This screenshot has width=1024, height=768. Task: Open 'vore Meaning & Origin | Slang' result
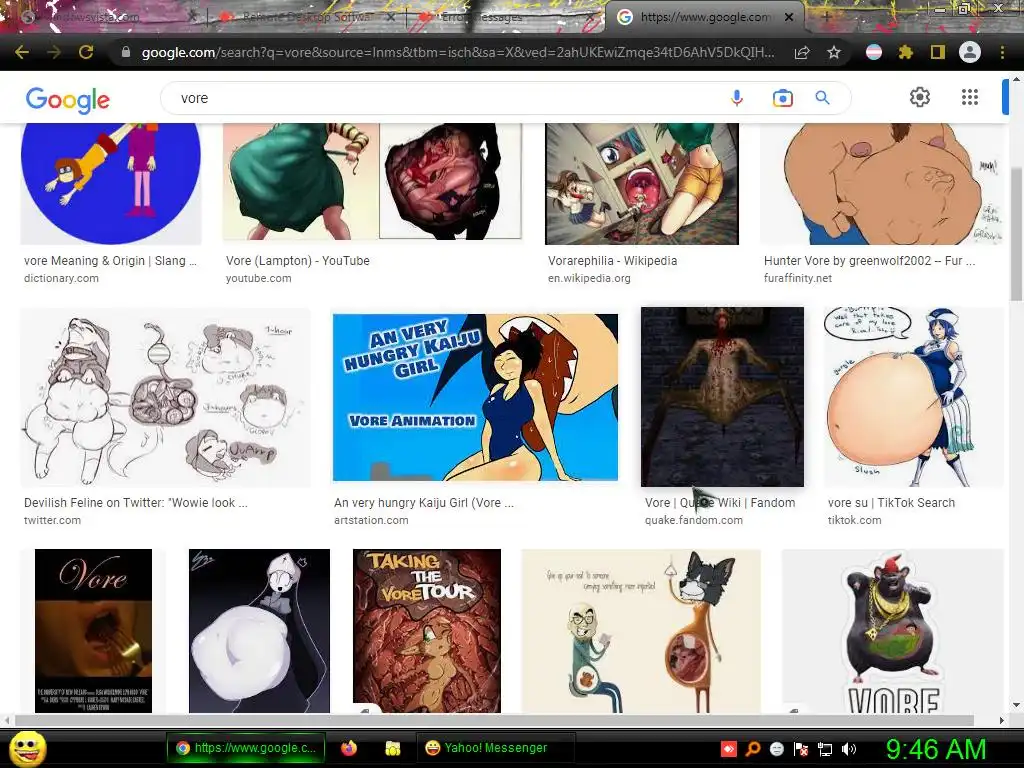[x=110, y=261]
